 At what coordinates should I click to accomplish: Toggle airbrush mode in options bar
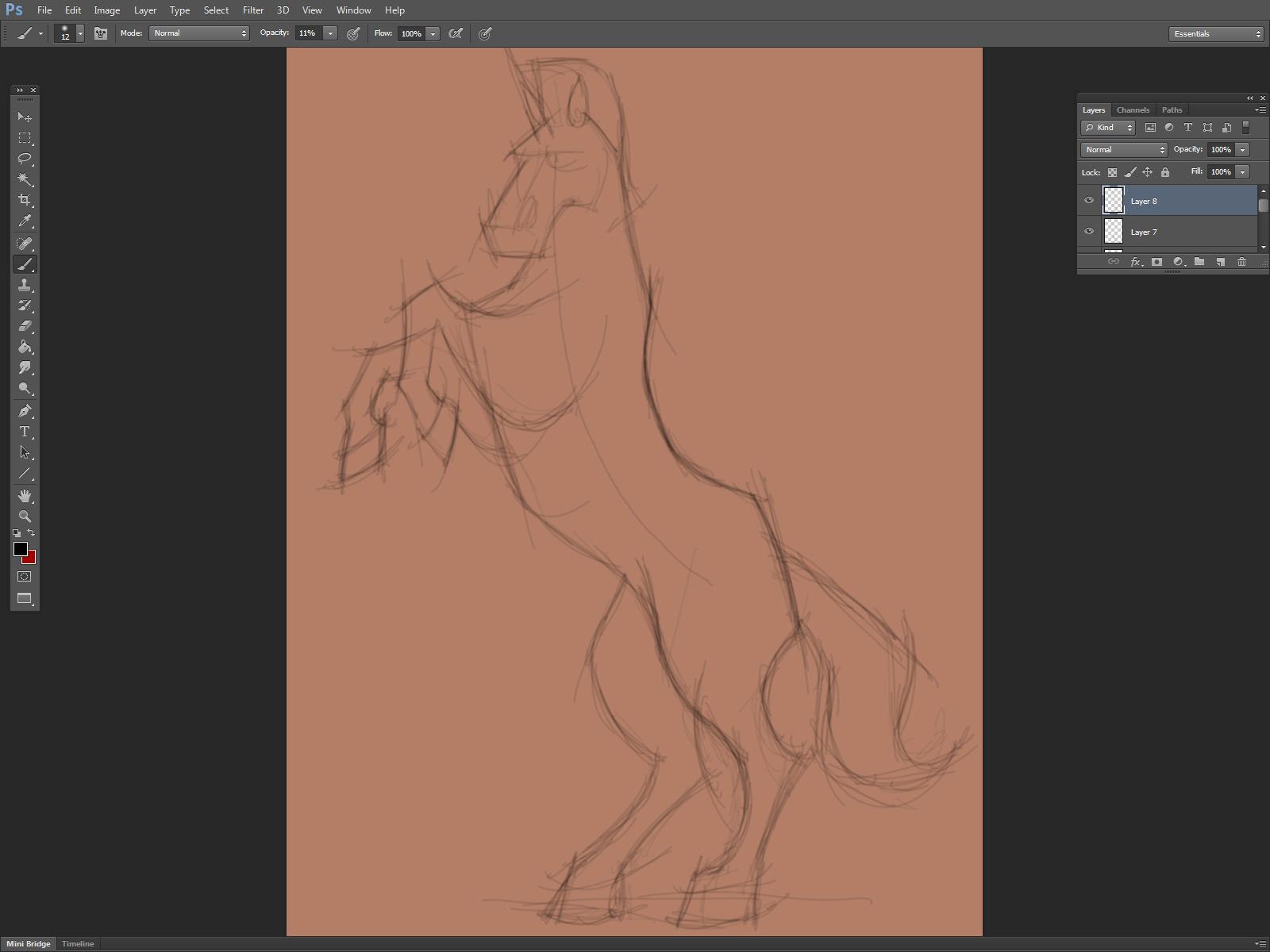[456, 33]
